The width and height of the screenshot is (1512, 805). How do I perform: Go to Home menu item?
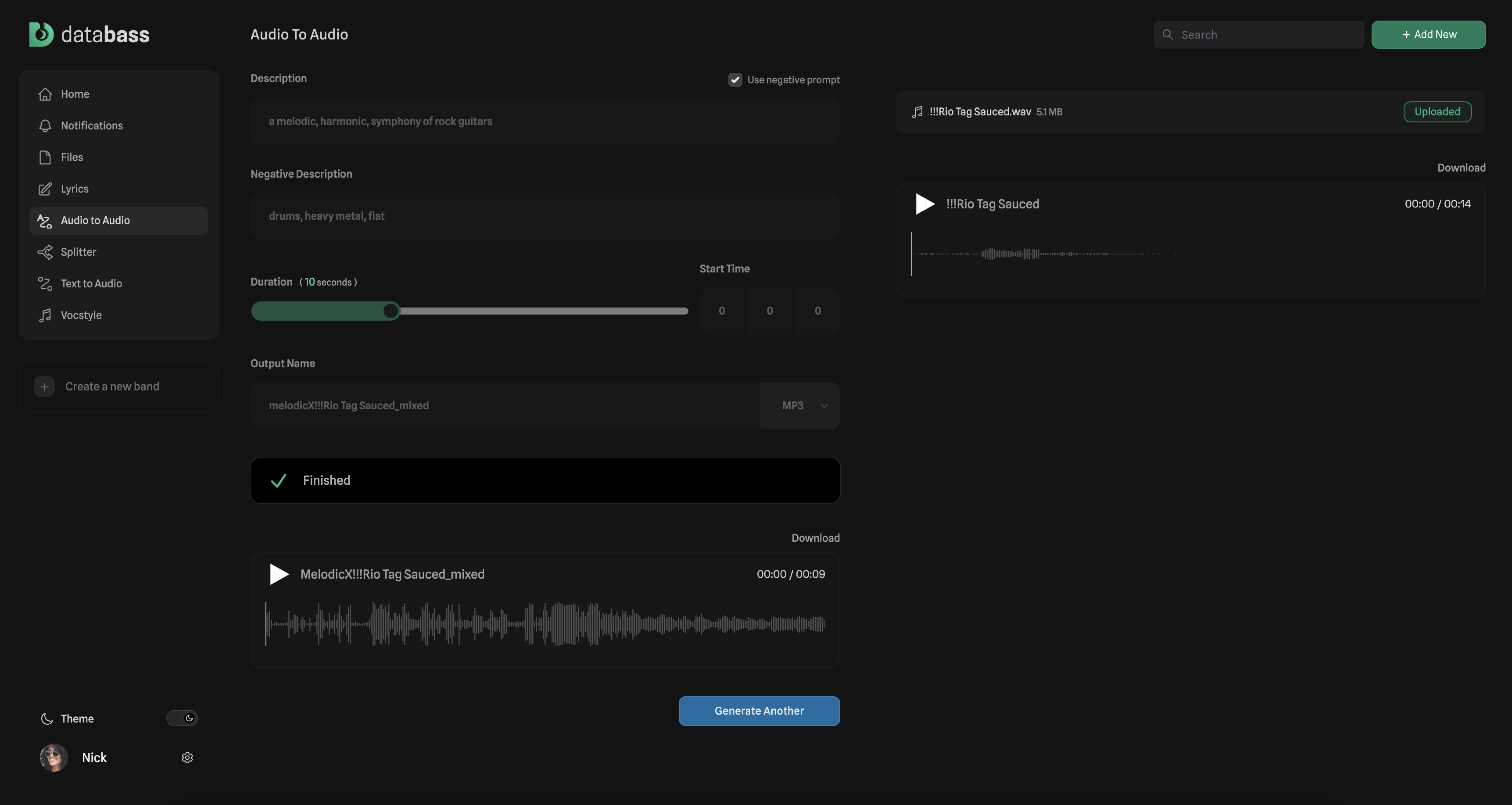tap(118, 94)
